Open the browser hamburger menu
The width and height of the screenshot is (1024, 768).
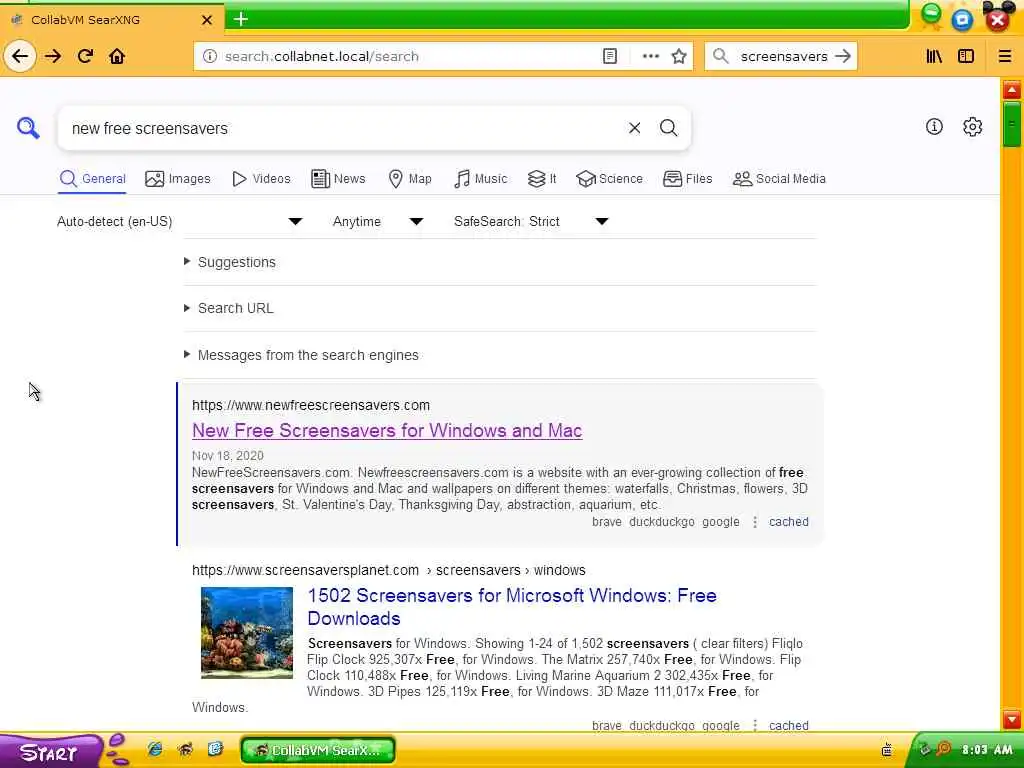tap(1004, 56)
